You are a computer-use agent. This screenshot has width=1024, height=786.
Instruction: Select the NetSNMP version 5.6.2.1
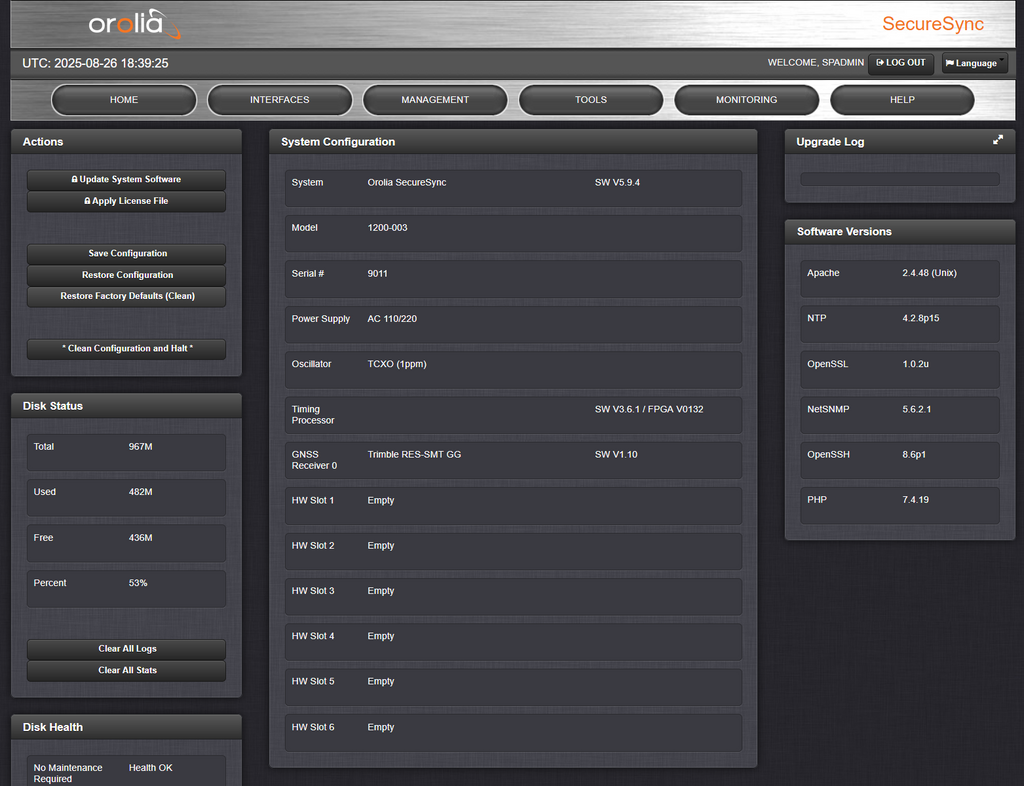(917, 409)
